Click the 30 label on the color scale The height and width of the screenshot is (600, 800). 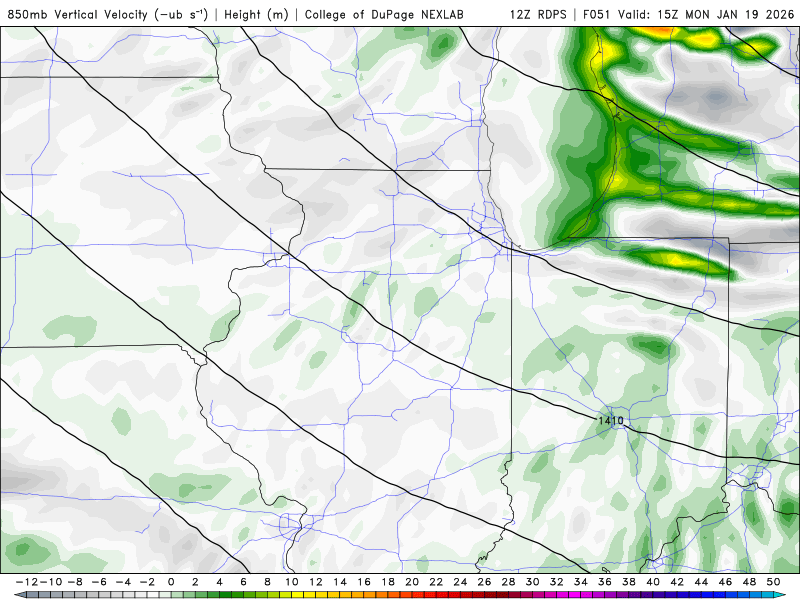533,582
